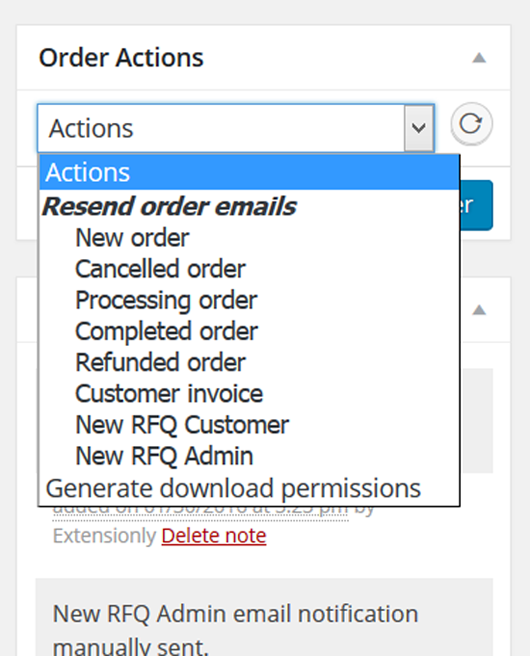Pick Processing order from dropdown list
Image resolution: width=530 pixels, height=656 pixels.
point(166,300)
